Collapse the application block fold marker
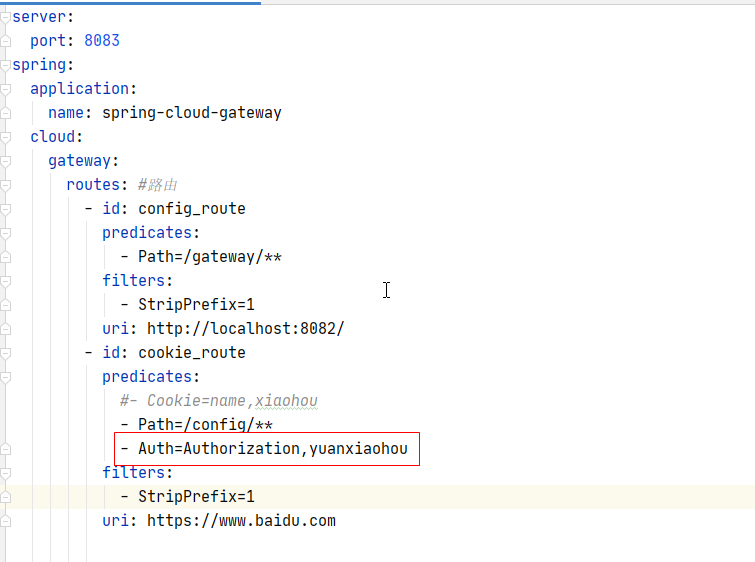The height and width of the screenshot is (562, 755). (5, 90)
